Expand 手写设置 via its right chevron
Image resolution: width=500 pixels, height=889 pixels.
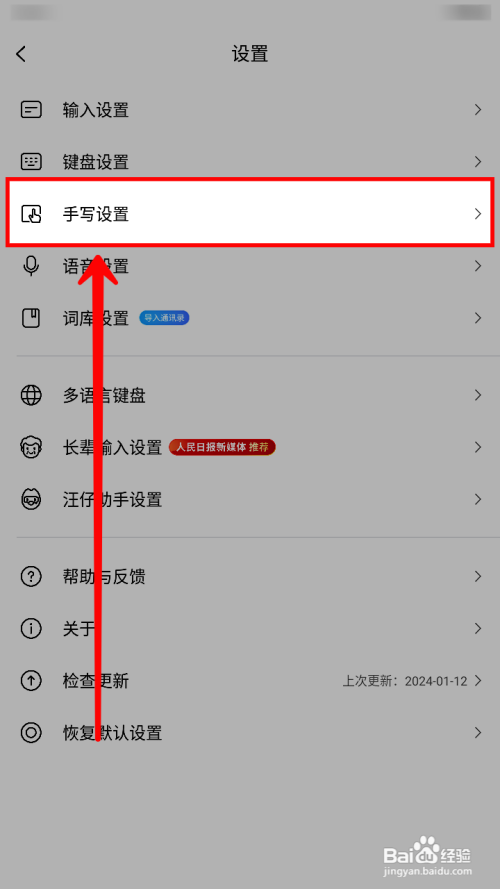(478, 214)
